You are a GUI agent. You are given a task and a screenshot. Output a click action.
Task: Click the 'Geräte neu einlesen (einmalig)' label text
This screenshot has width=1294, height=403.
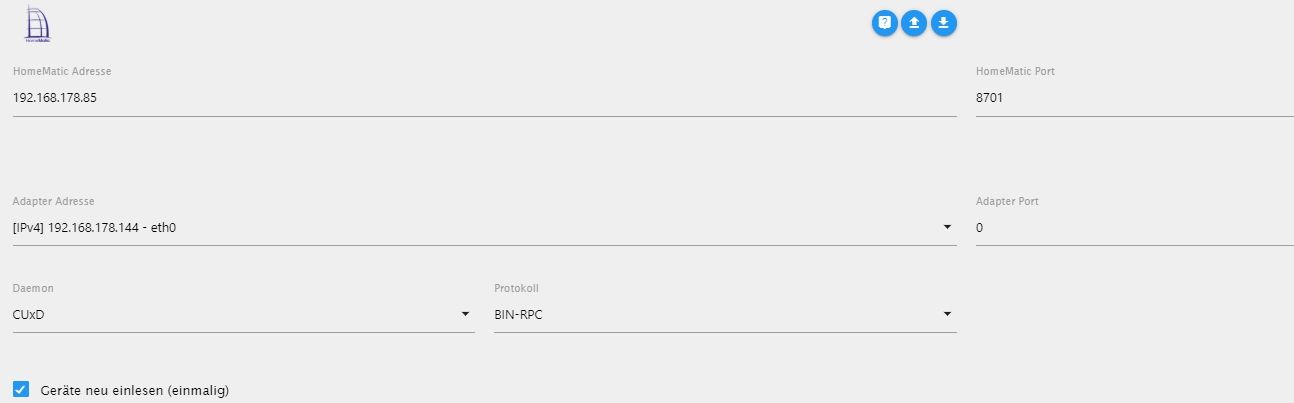tap(135, 390)
